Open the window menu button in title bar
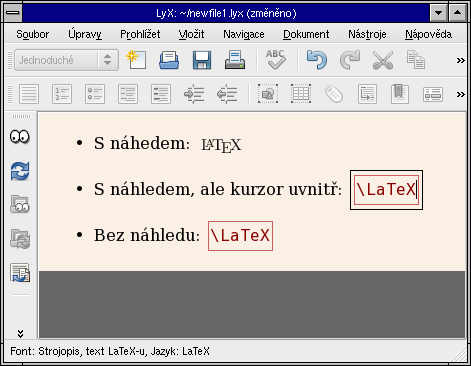 point(13,13)
